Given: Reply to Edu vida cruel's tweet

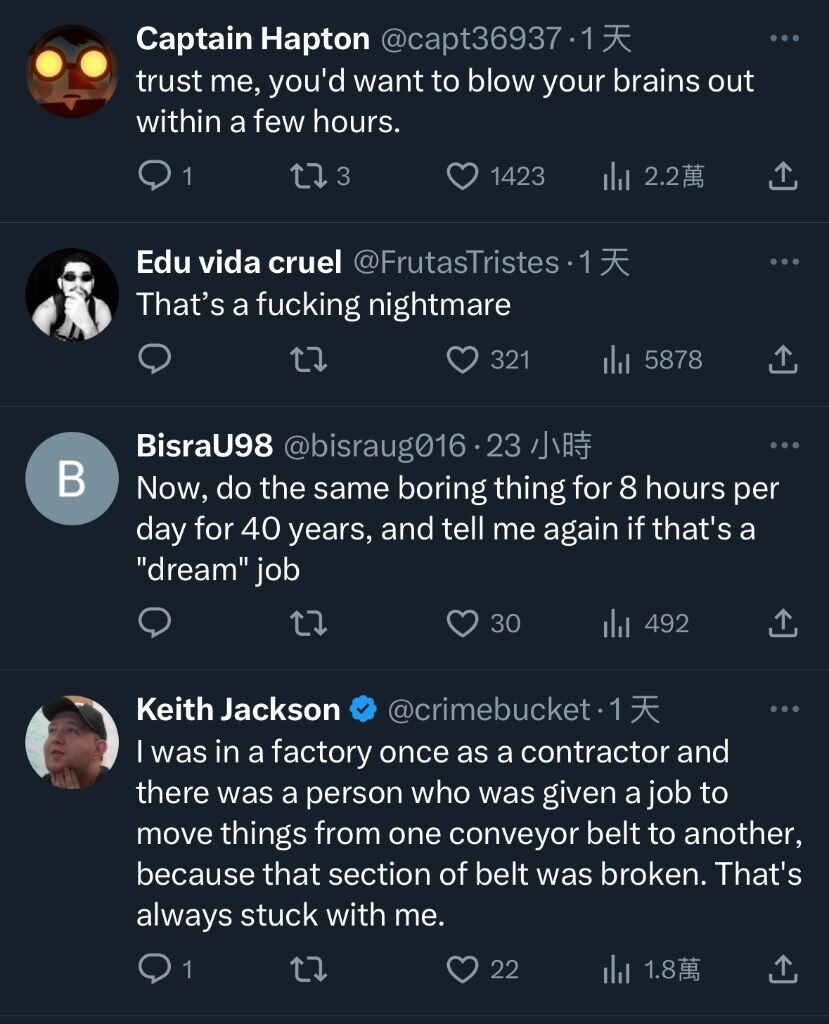Looking at the screenshot, I should [154, 360].
